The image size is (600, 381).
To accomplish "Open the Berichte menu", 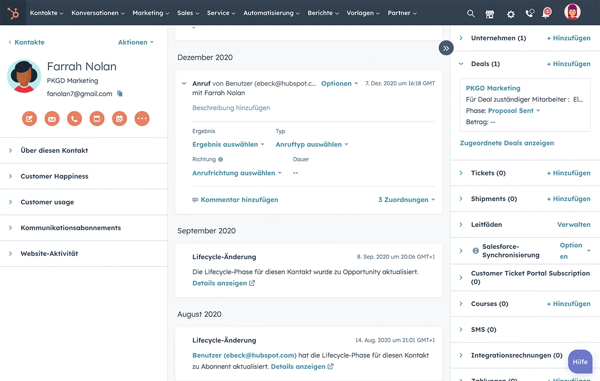I will click(323, 13).
